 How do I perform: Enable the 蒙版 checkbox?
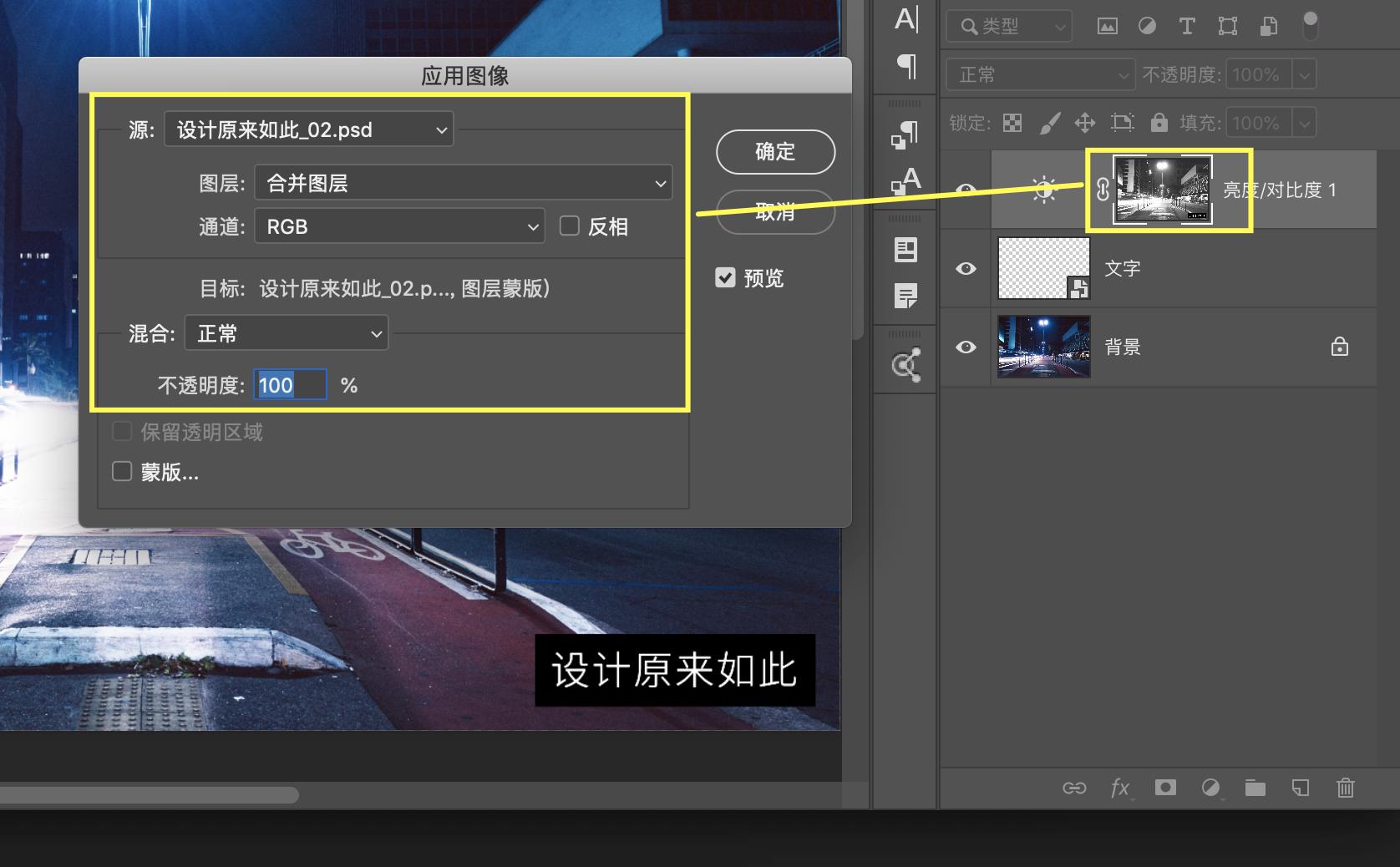(122, 471)
